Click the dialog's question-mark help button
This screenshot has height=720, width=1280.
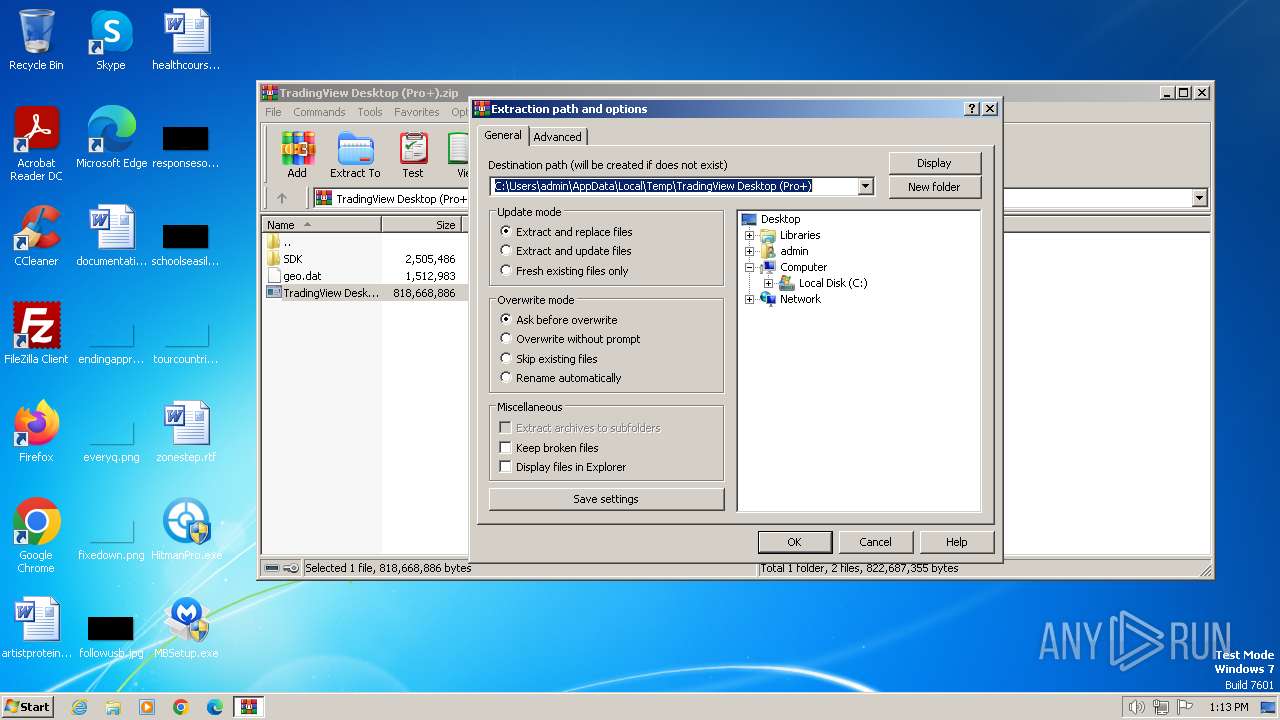[972, 109]
